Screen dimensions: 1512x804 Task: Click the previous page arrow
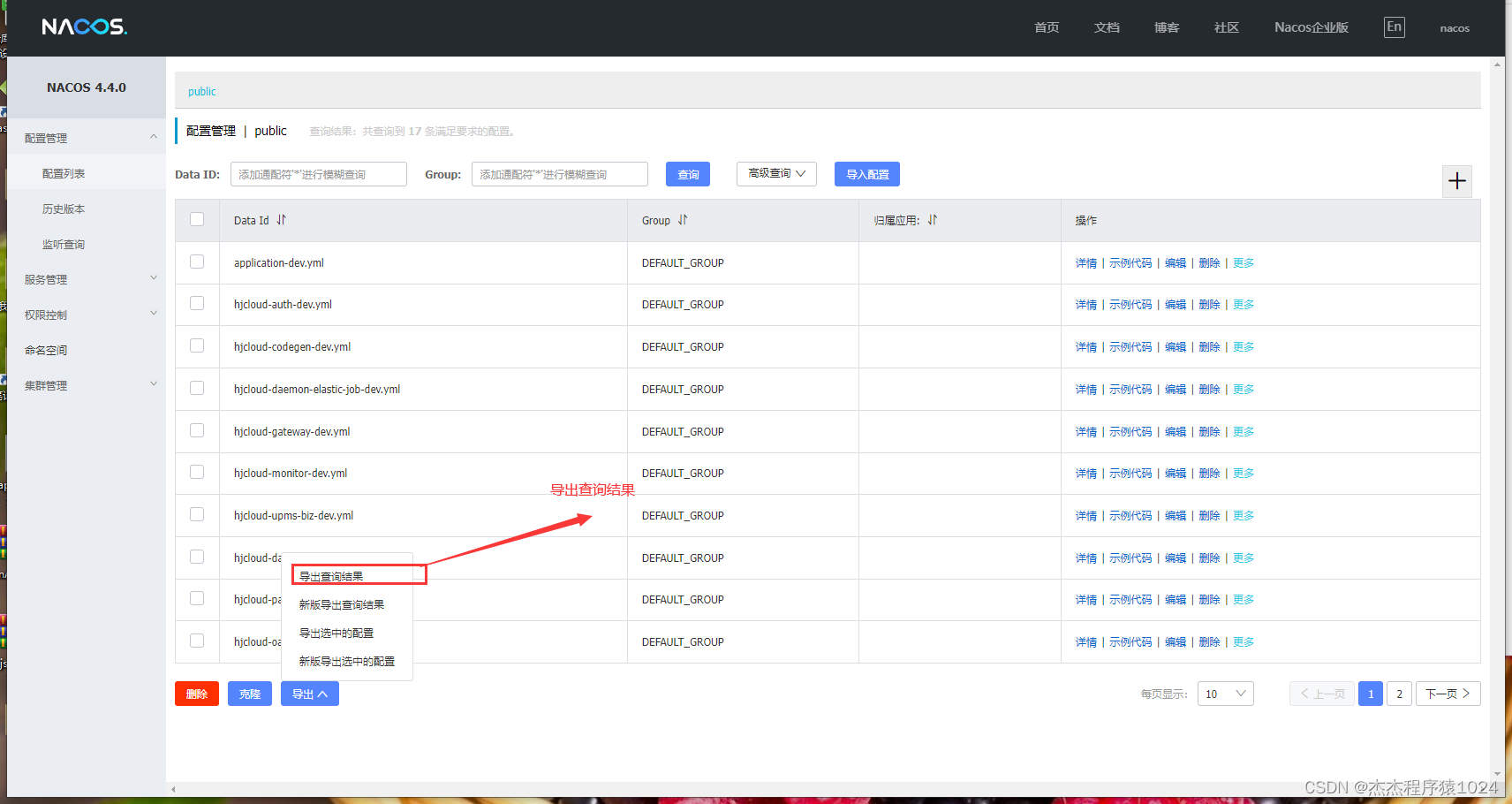click(x=1321, y=694)
